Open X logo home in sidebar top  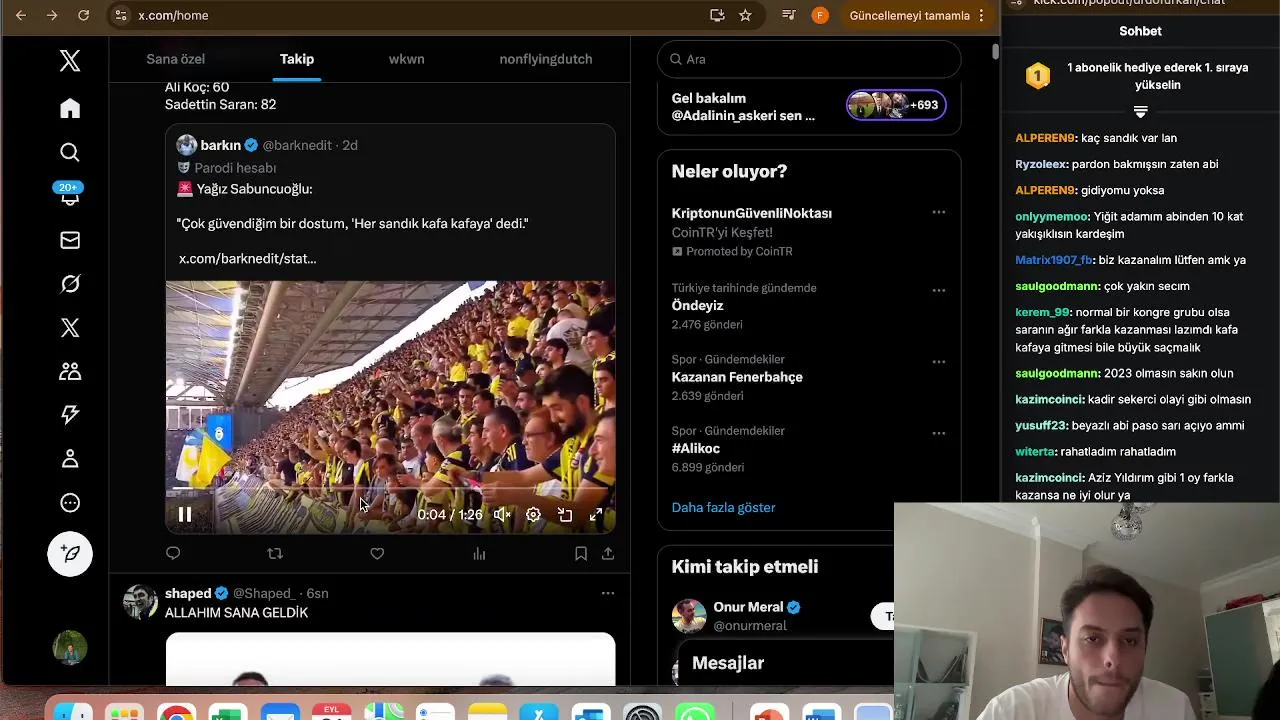click(70, 61)
